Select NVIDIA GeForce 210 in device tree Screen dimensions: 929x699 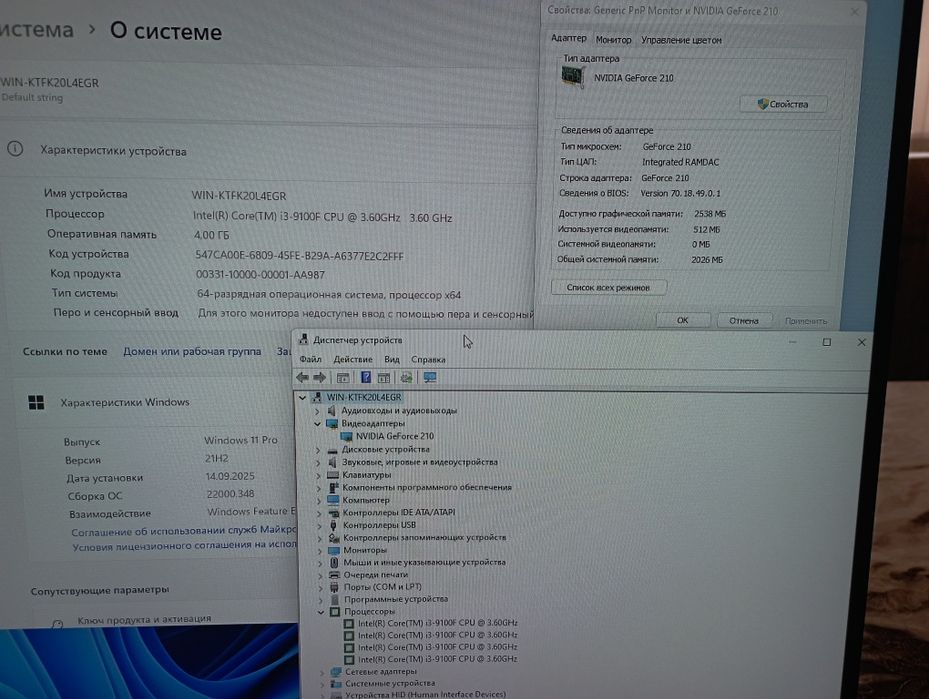pyautogui.click(x=395, y=436)
